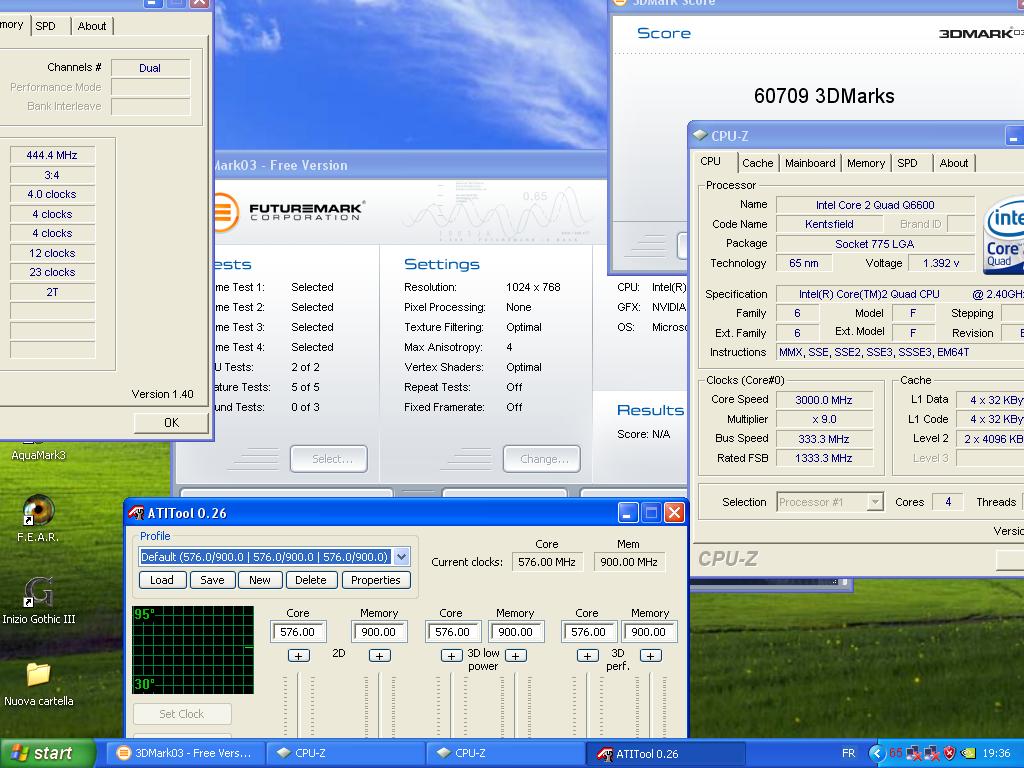
Task: Click the 2D Core clock slider
Action: [x=298, y=707]
